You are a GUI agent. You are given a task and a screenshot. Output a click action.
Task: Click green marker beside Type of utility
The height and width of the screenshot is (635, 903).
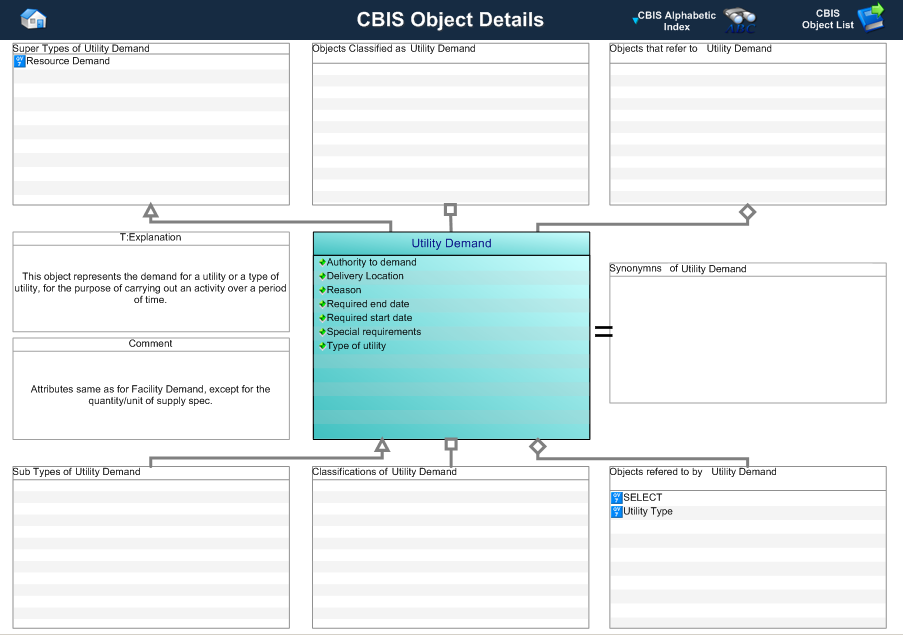(x=322, y=346)
